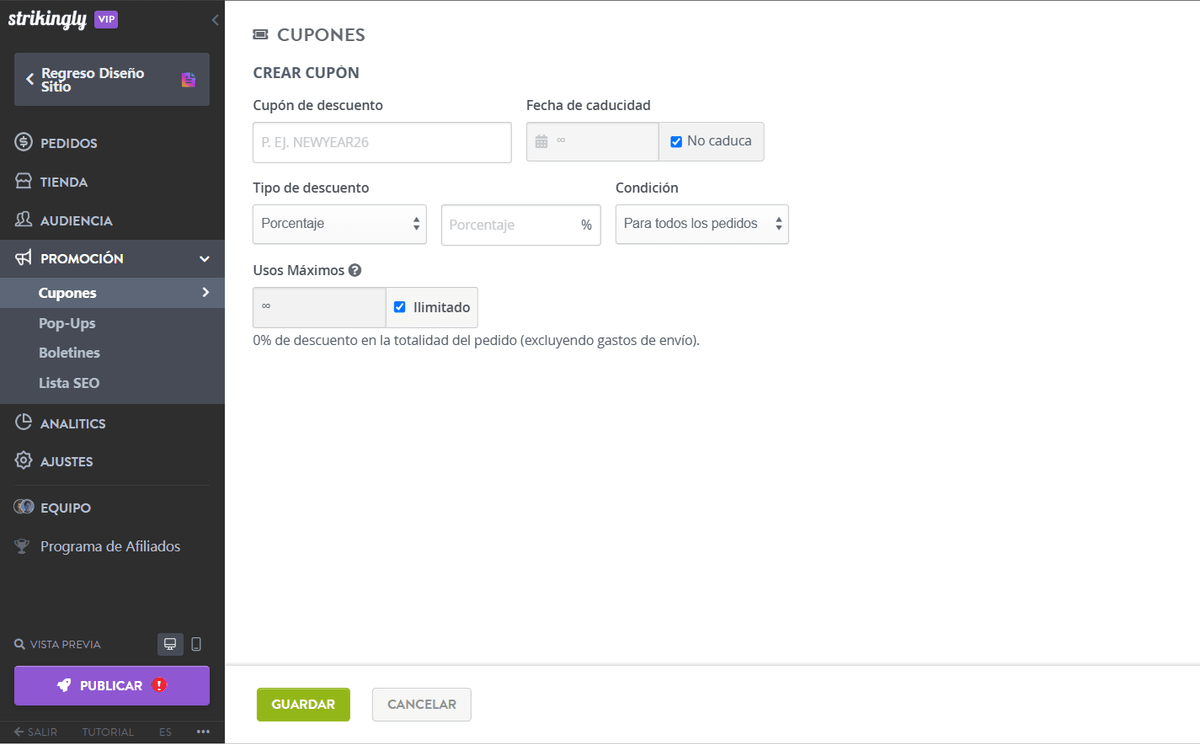Uncheck the Ilimitado checkbox
Image resolution: width=1200 pixels, height=744 pixels.
coord(400,307)
